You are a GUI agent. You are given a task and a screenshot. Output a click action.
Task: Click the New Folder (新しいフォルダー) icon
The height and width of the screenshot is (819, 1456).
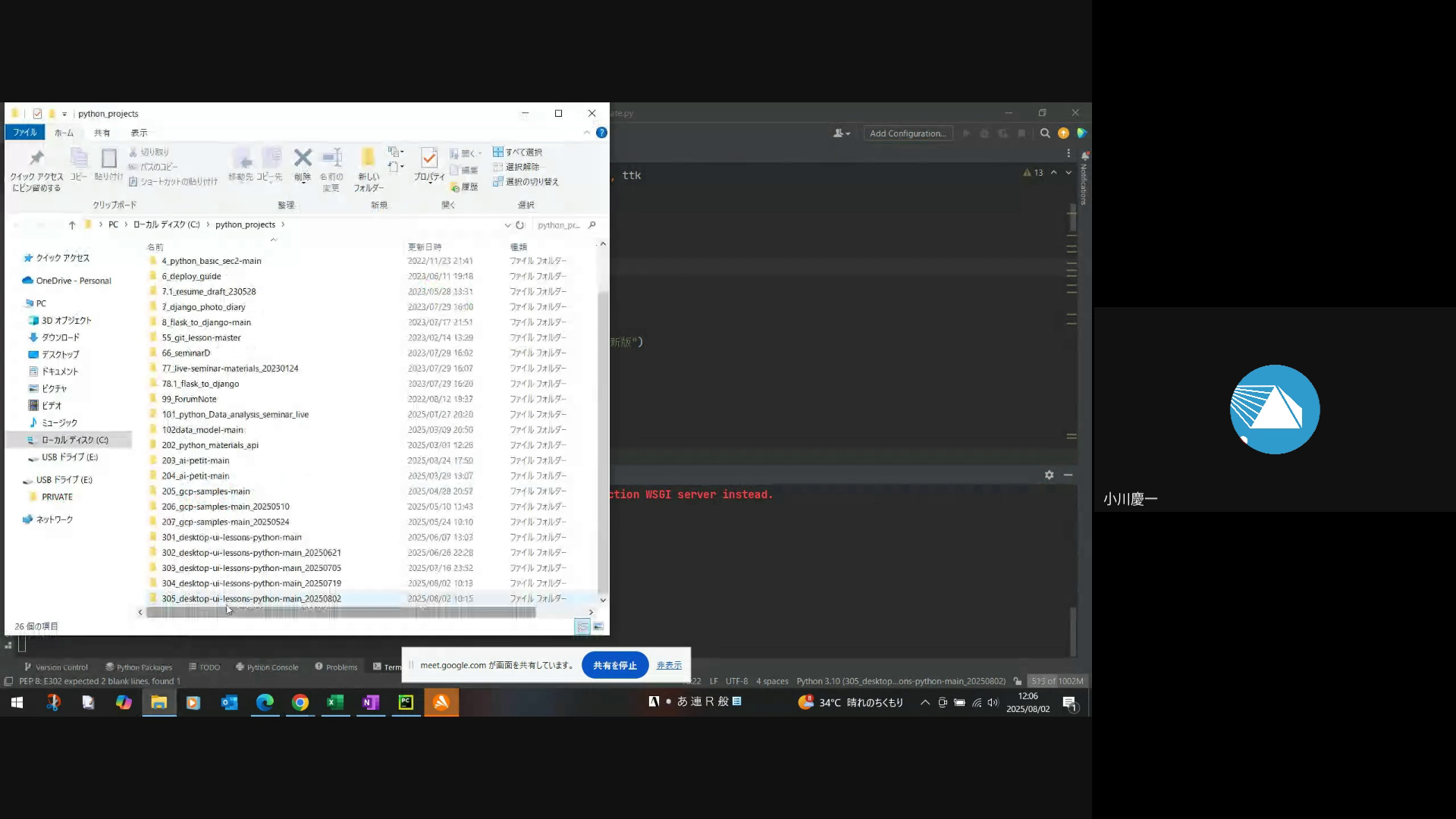click(368, 158)
